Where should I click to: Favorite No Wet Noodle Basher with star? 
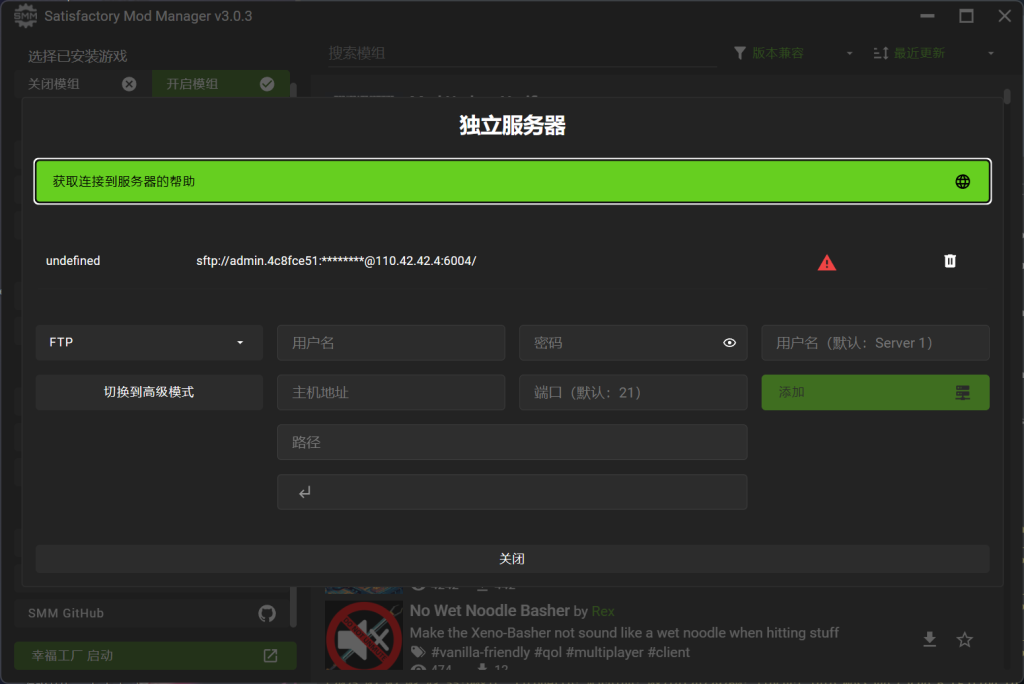[964, 640]
